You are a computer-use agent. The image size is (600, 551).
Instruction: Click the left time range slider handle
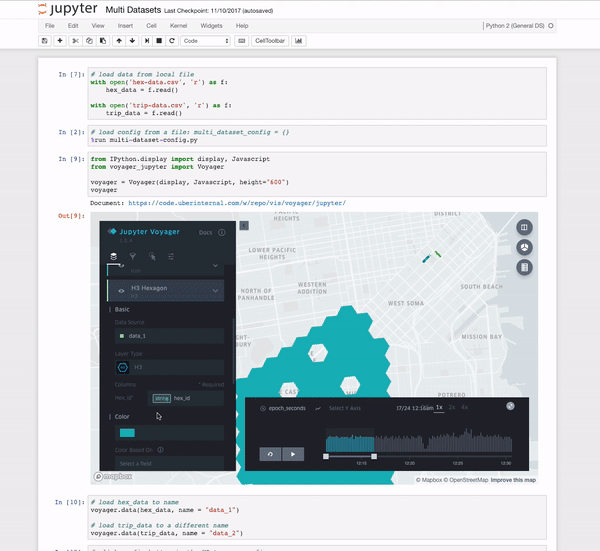[326, 456]
